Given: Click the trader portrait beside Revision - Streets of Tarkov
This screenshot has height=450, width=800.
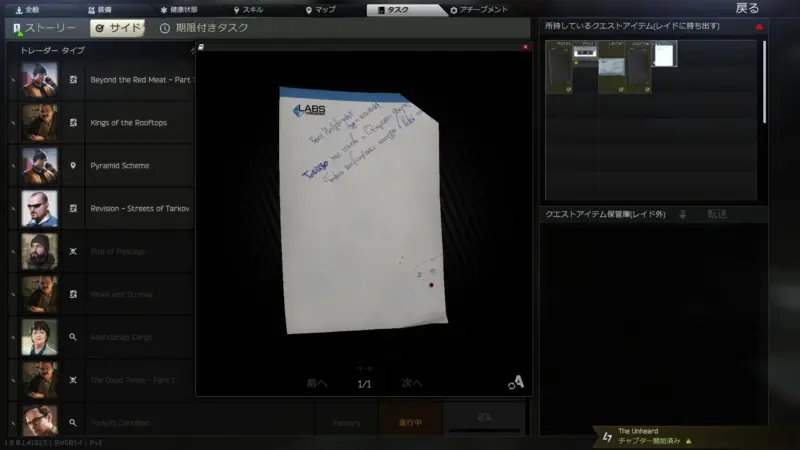Looking at the screenshot, I should tap(40, 208).
